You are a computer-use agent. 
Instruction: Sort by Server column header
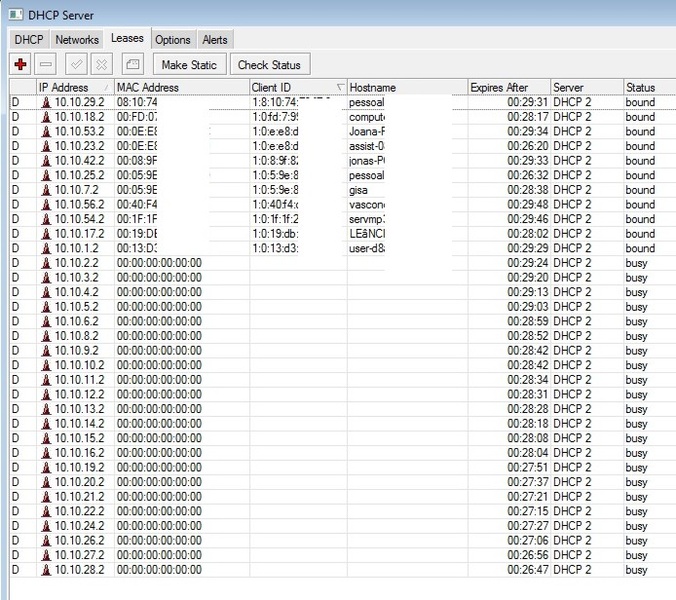coord(587,88)
